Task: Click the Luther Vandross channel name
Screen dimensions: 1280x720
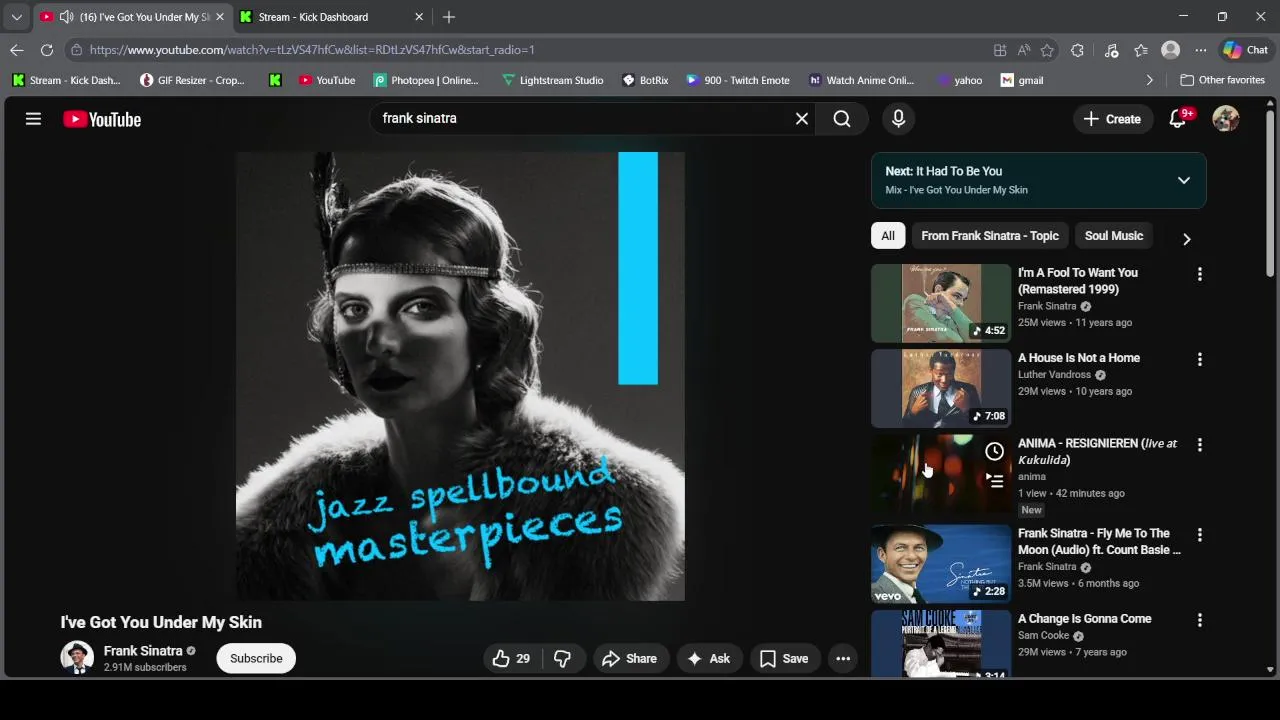Action: [x=1054, y=375]
